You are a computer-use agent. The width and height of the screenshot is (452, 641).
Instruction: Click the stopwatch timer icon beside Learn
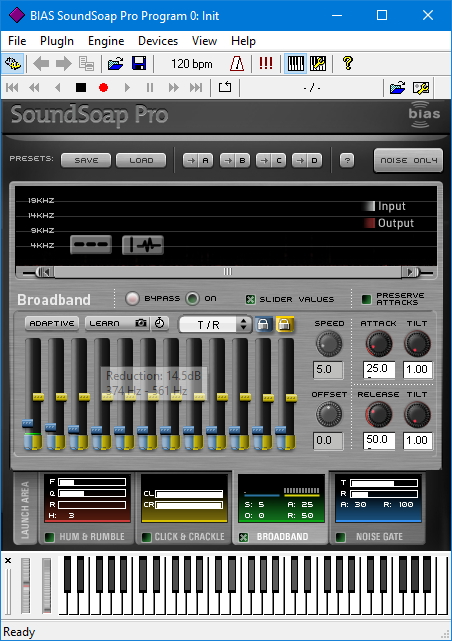tap(159, 323)
